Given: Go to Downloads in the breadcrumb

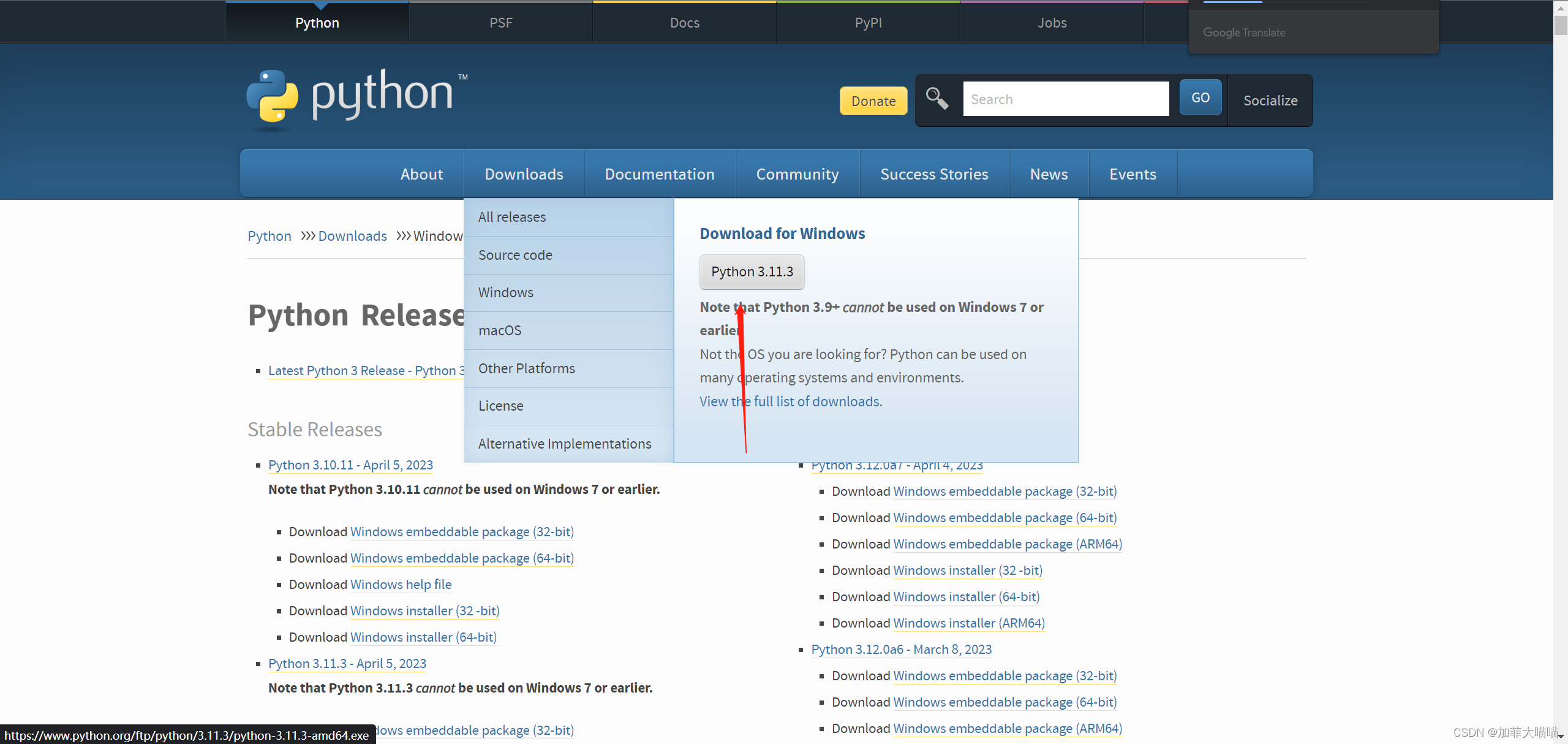Looking at the screenshot, I should [352, 236].
